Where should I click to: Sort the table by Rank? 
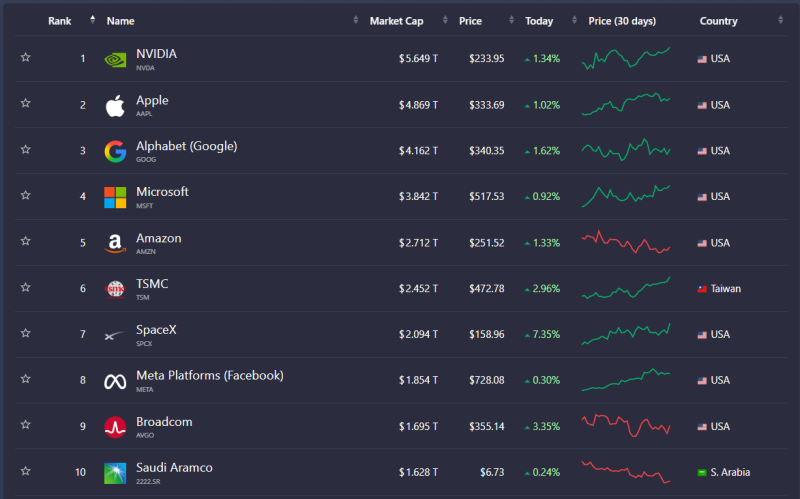pyautogui.click(x=92, y=20)
